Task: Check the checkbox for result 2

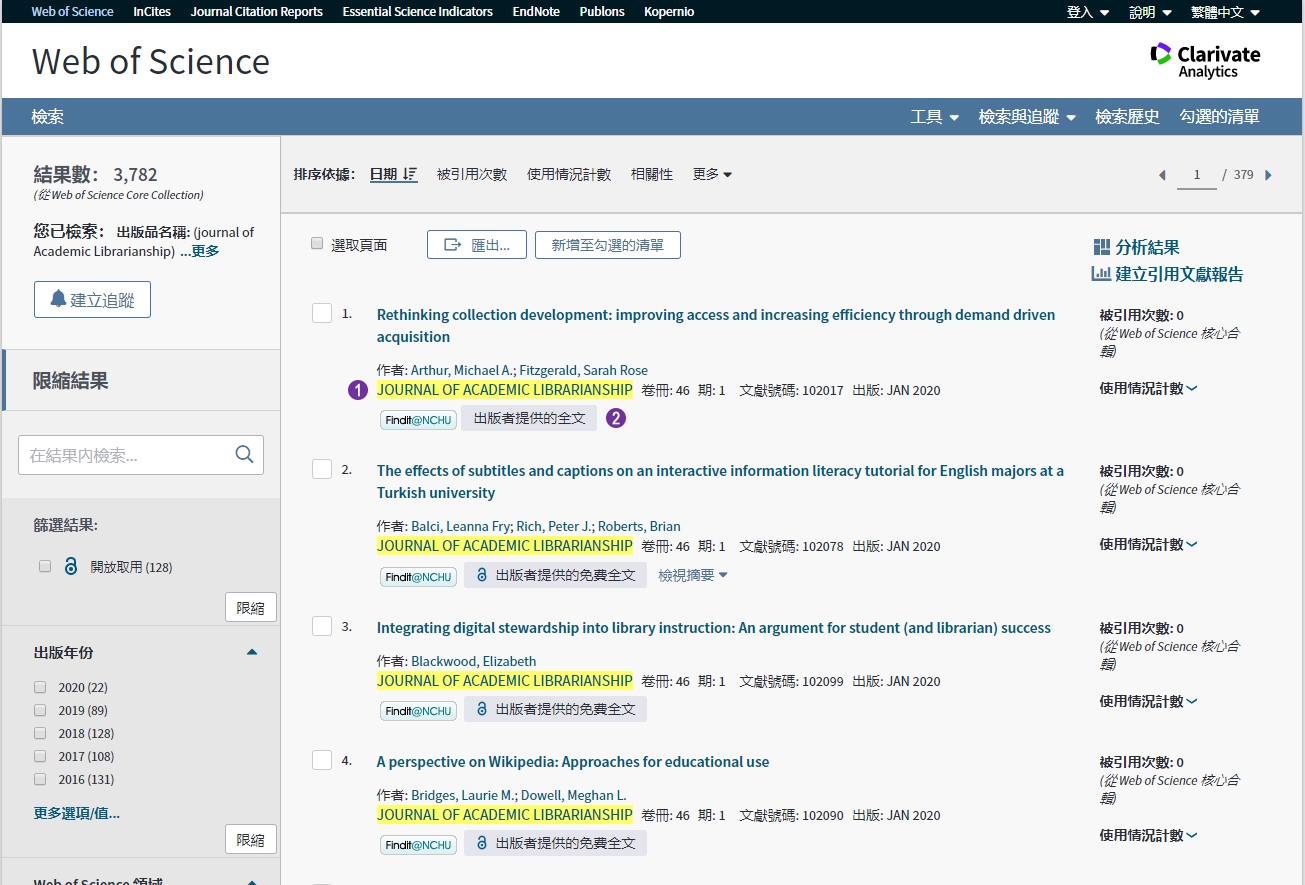Action: 322,470
